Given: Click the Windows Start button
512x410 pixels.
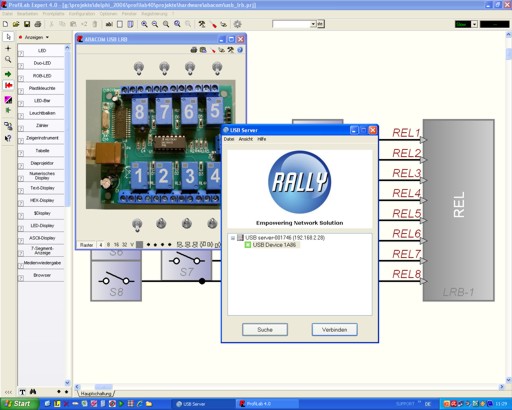Looking at the screenshot, I should 19,404.
